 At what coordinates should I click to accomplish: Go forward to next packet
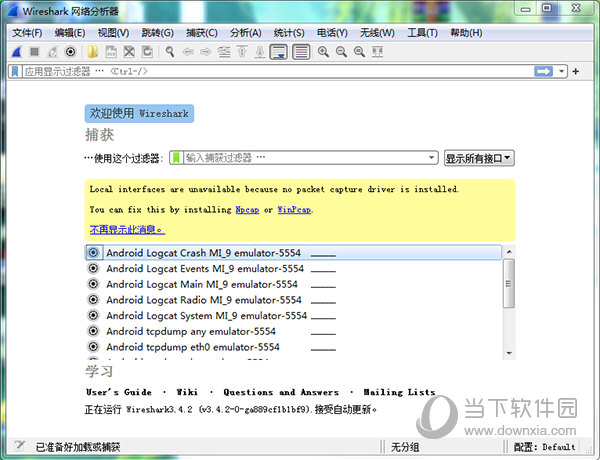tap(206, 52)
